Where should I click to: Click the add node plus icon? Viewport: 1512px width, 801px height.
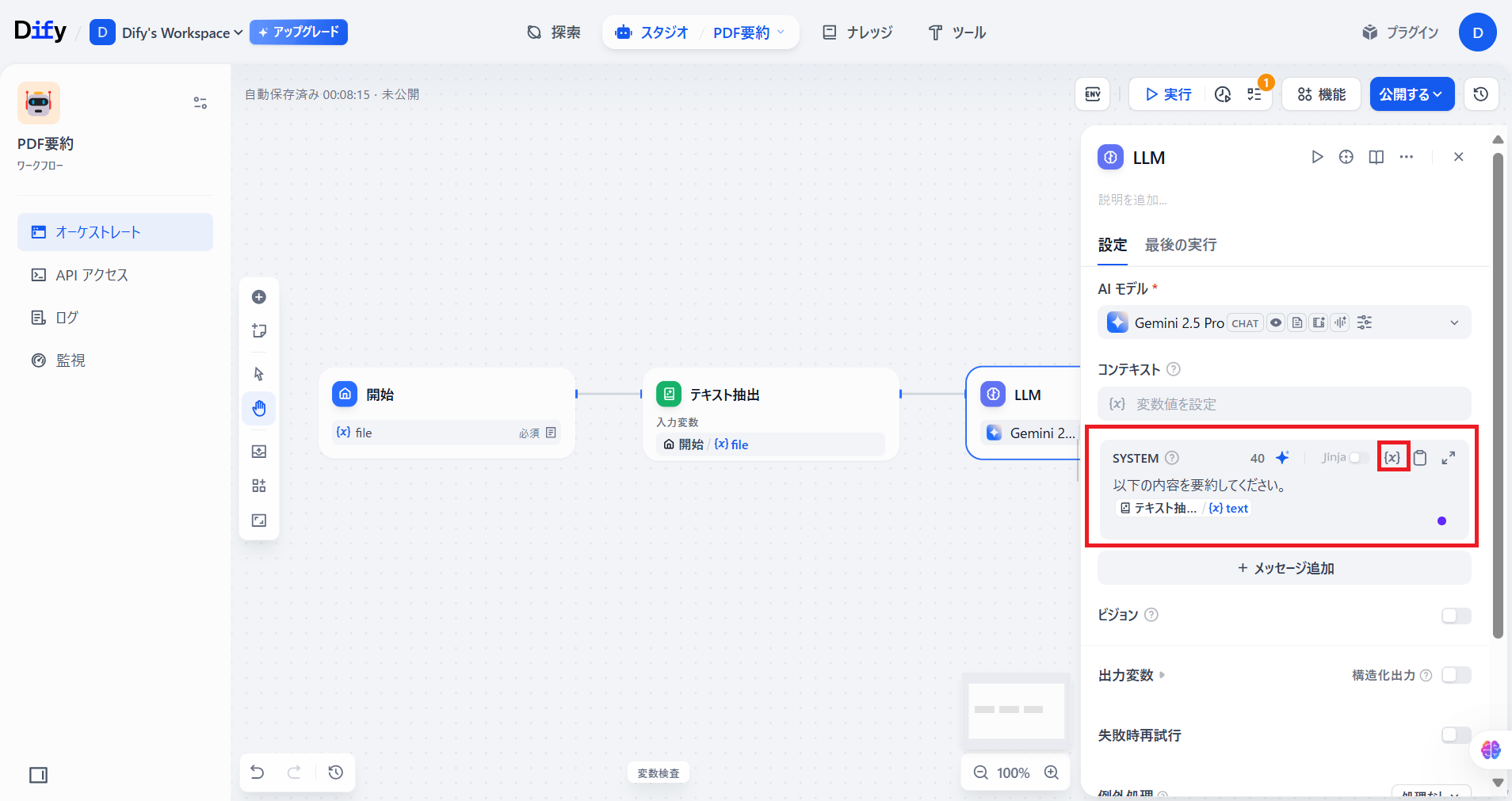tap(259, 297)
